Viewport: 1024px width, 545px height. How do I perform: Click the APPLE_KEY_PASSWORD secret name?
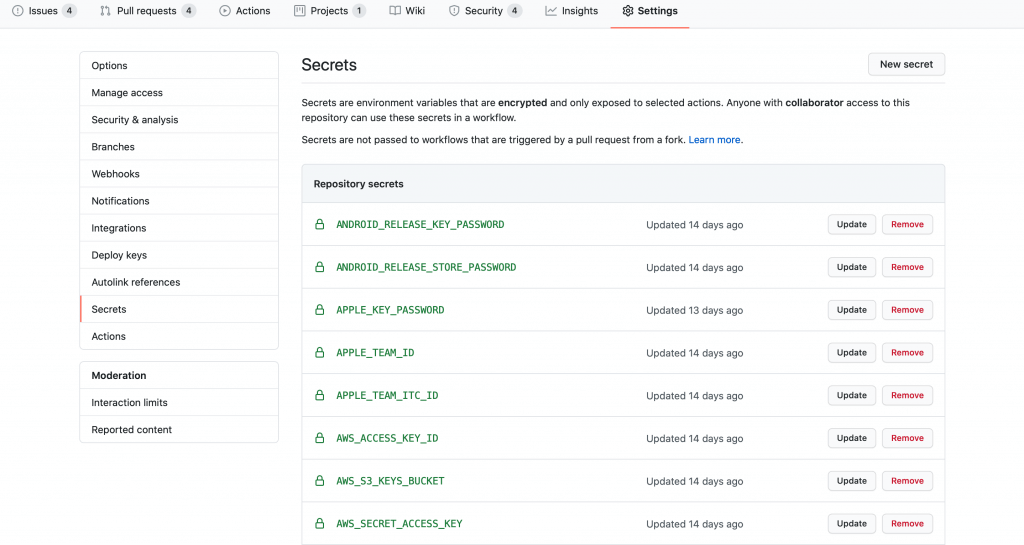390,310
